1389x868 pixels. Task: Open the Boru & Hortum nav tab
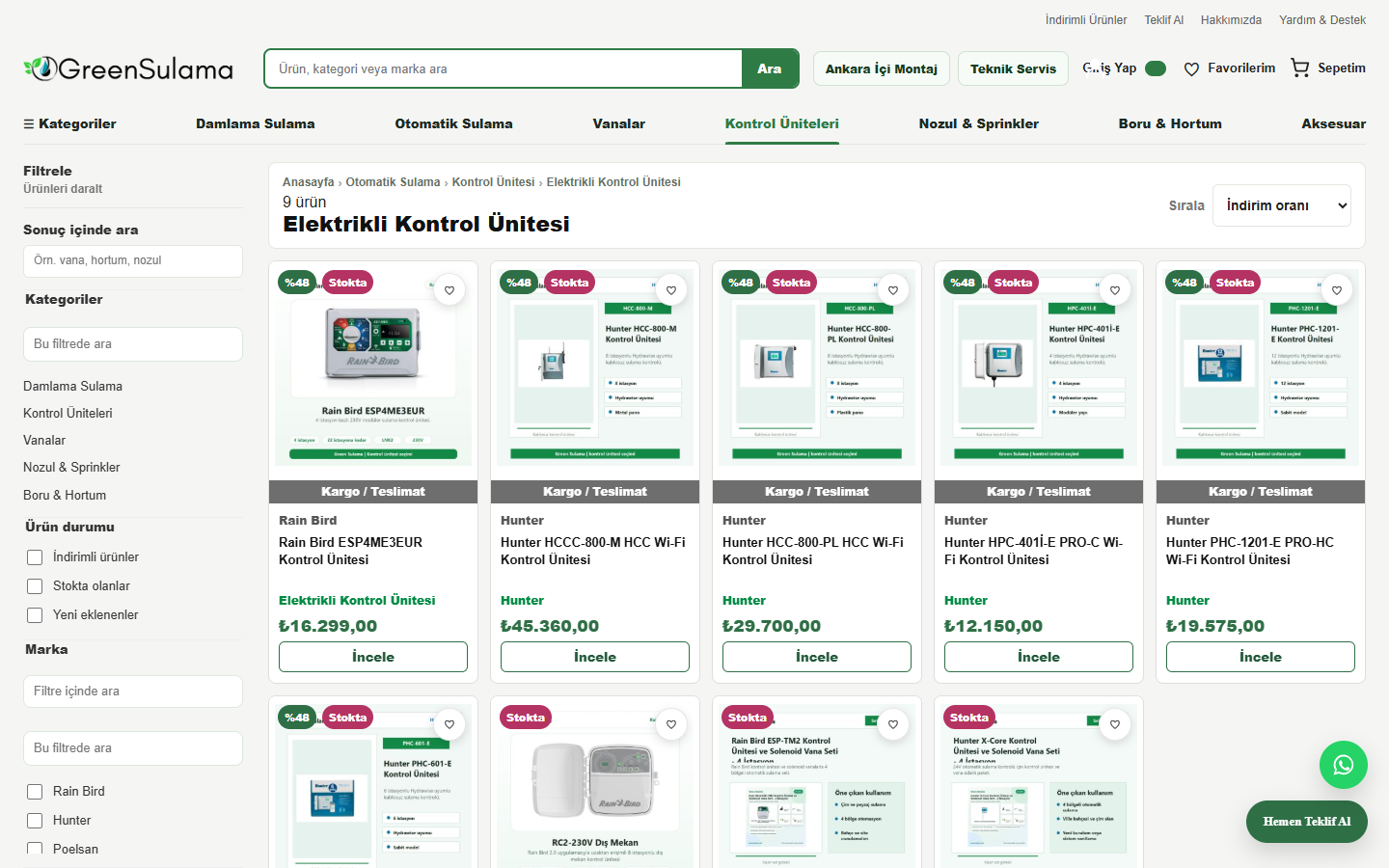click(1170, 123)
